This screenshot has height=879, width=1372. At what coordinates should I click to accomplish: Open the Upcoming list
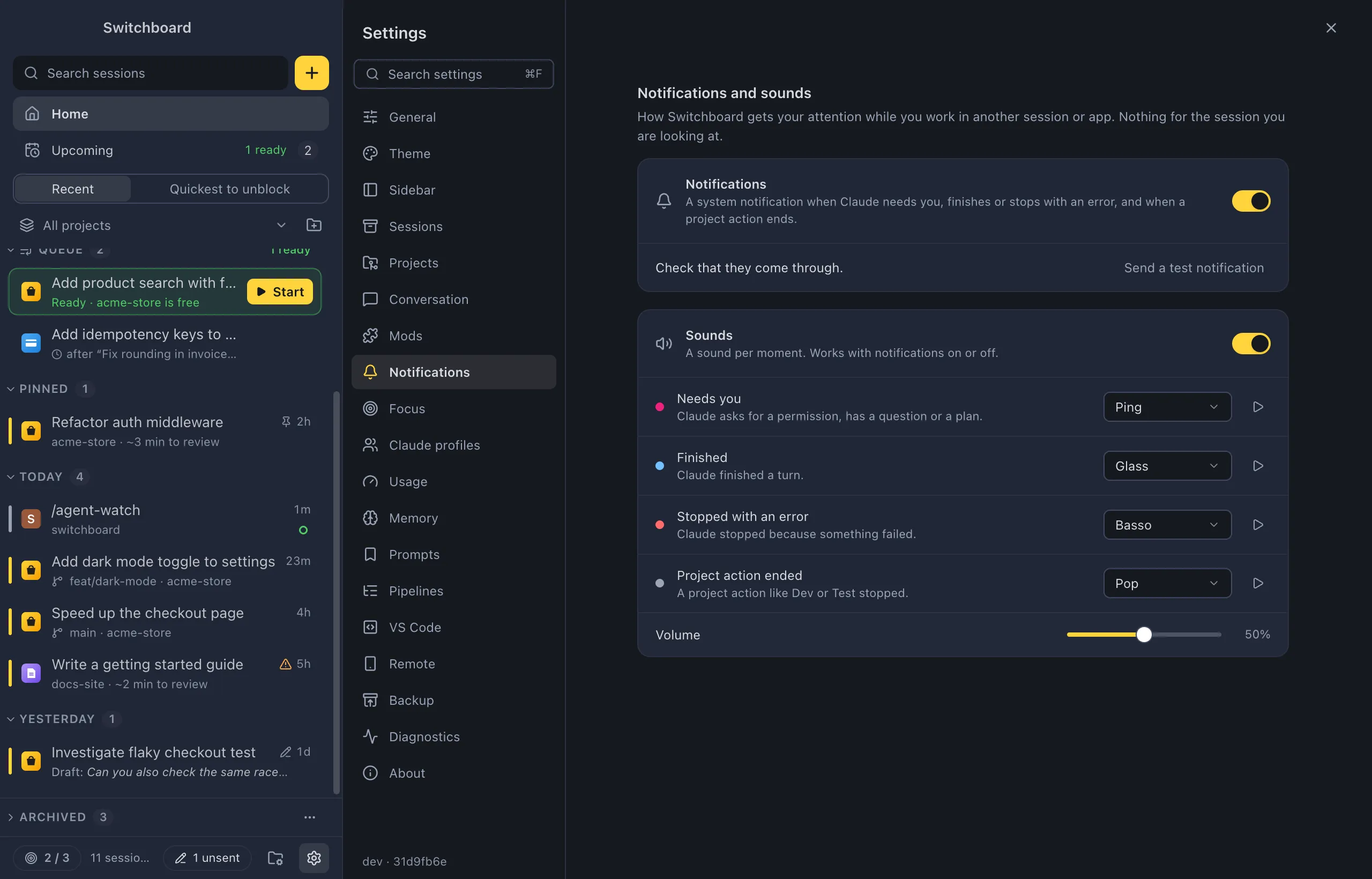[170, 150]
